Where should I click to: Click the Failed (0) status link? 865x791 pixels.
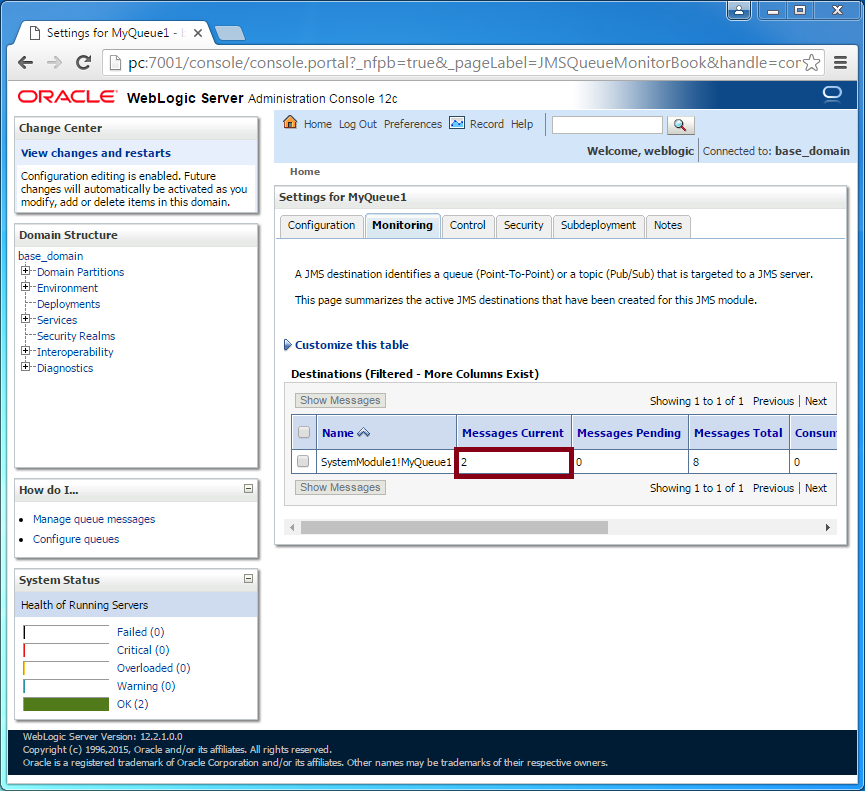141,632
